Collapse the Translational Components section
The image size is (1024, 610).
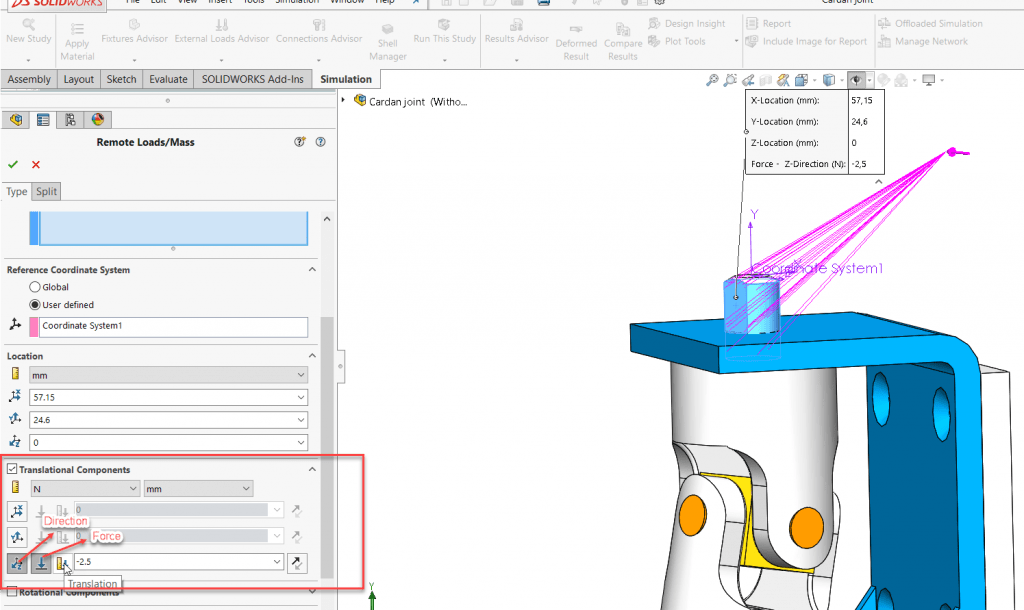tap(312, 469)
